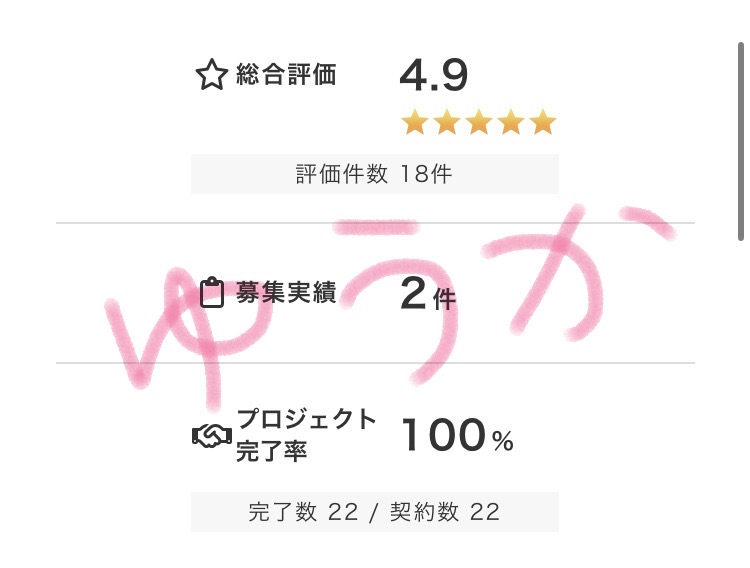This screenshot has width=750, height=568.
Task: Click the handshake icon beside プロジェクト完了率
Action: pyautogui.click(x=211, y=437)
